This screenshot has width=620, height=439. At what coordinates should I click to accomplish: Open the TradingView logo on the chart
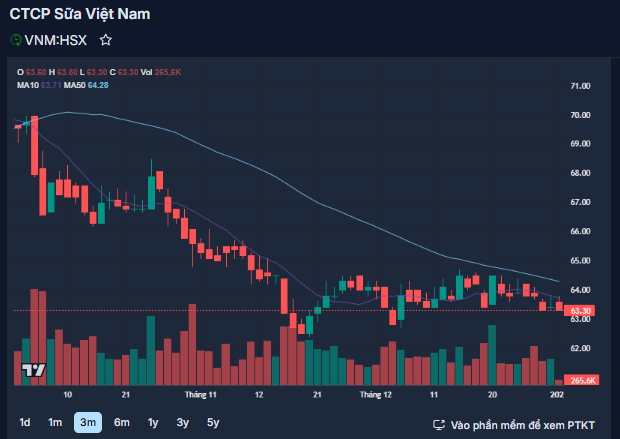[34, 370]
